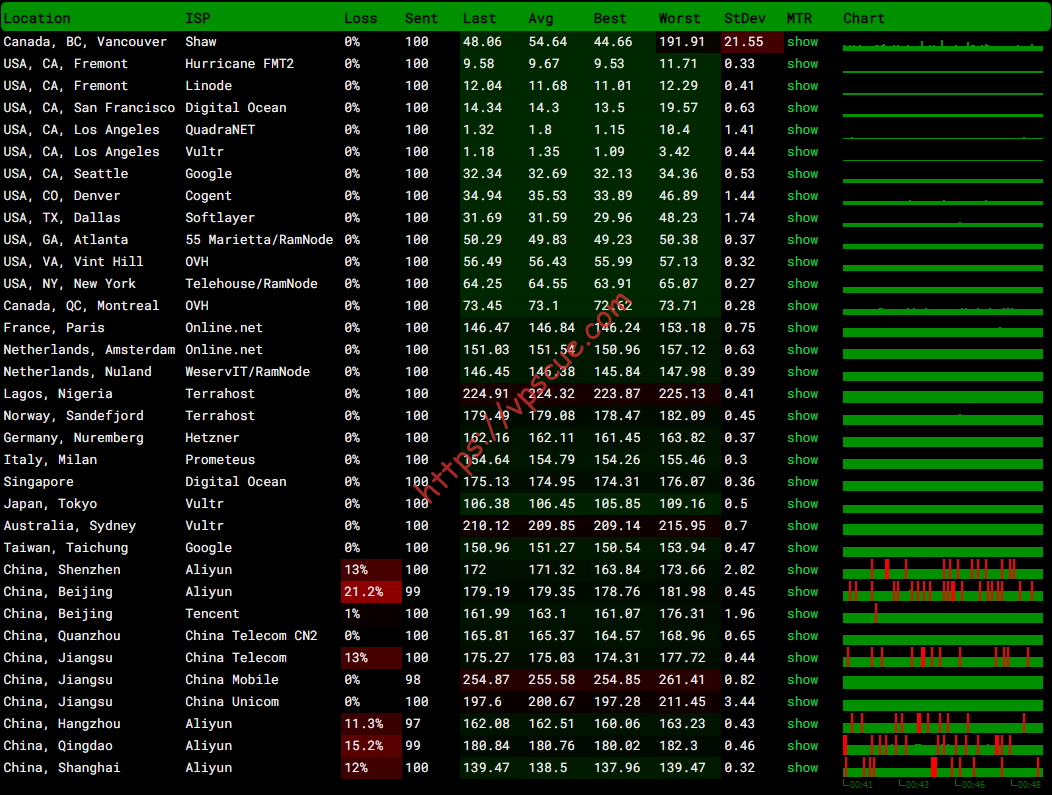Open 'show' for Jiangsu China Mobile
This screenshot has width=1052, height=795.
(802, 680)
